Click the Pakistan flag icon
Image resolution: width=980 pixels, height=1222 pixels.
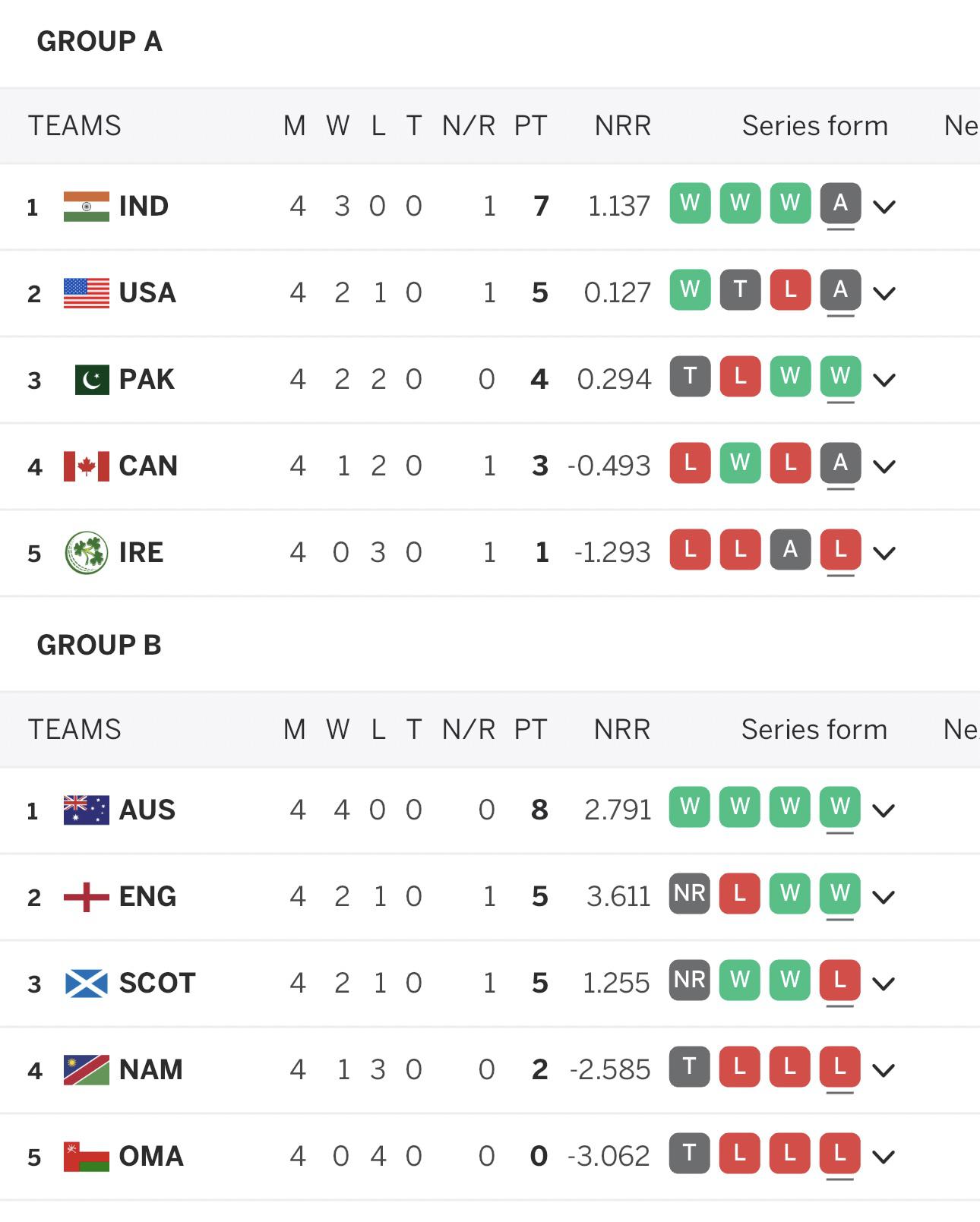click(92, 380)
